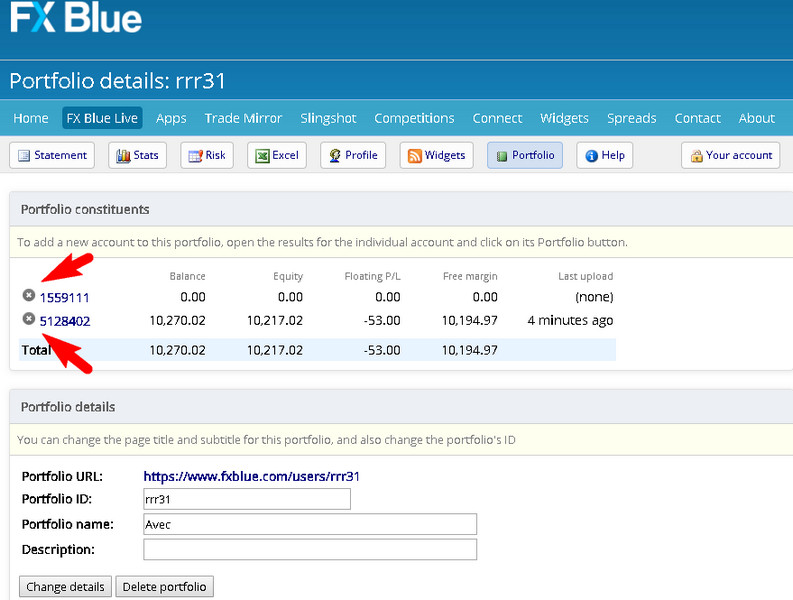
Task: Open the RSS Widgets toolbar button
Action: pyautogui.click(x=436, y=155)
